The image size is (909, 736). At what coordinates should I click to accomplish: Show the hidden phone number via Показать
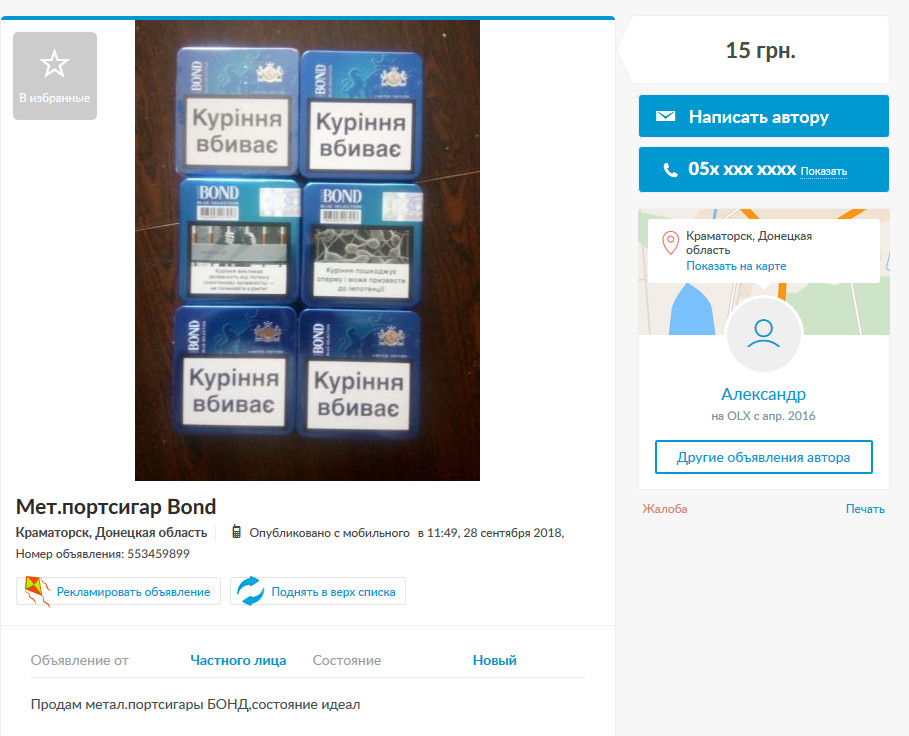coord(823,172)
